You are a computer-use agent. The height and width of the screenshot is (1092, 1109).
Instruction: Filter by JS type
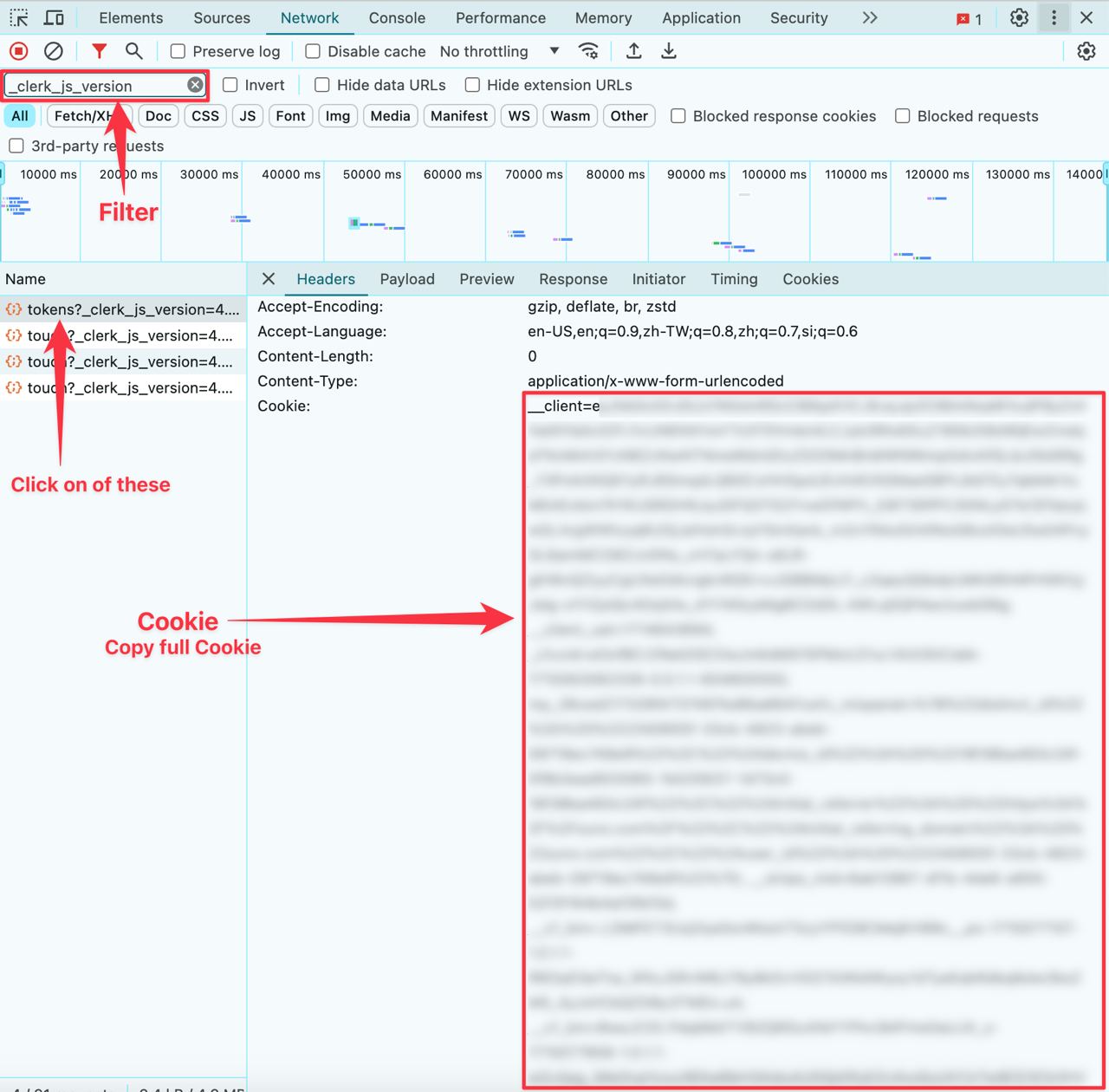tap(248, 116)
